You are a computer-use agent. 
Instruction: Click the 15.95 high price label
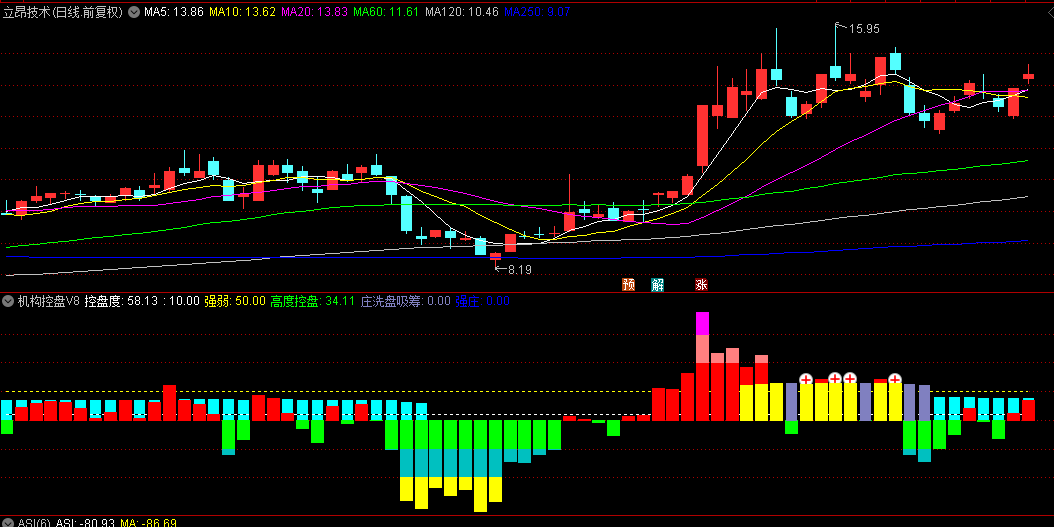[x=864, y=28]
